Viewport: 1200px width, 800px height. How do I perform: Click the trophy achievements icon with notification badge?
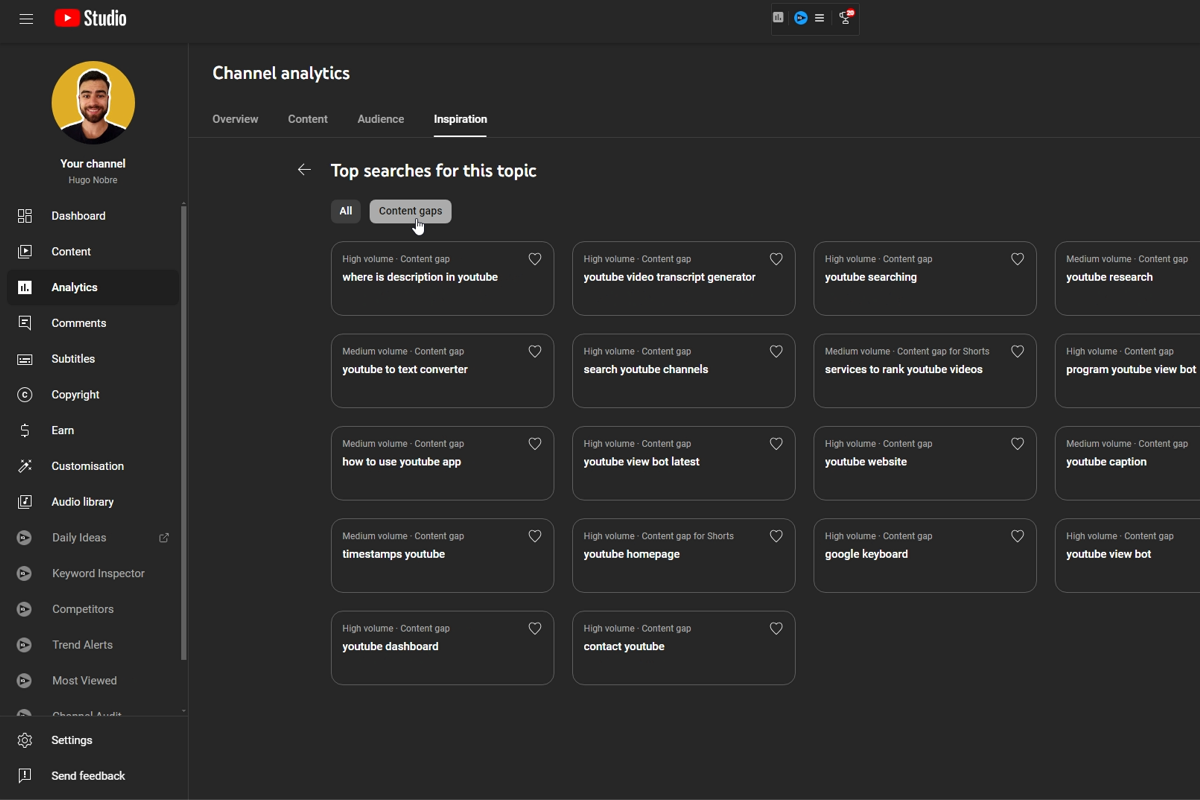click(x=843, y=18)
